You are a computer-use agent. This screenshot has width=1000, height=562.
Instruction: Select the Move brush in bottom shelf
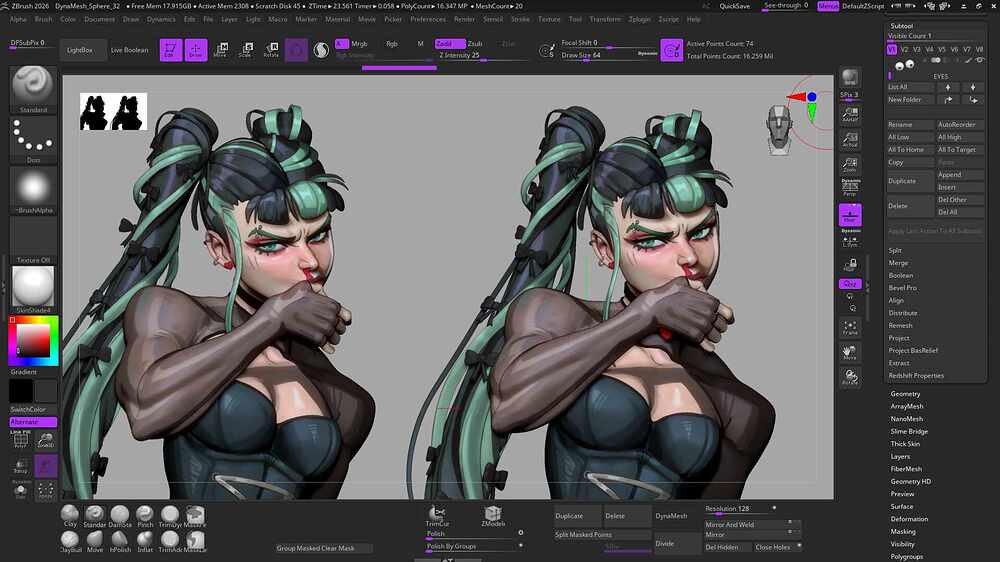coord(95,542)
